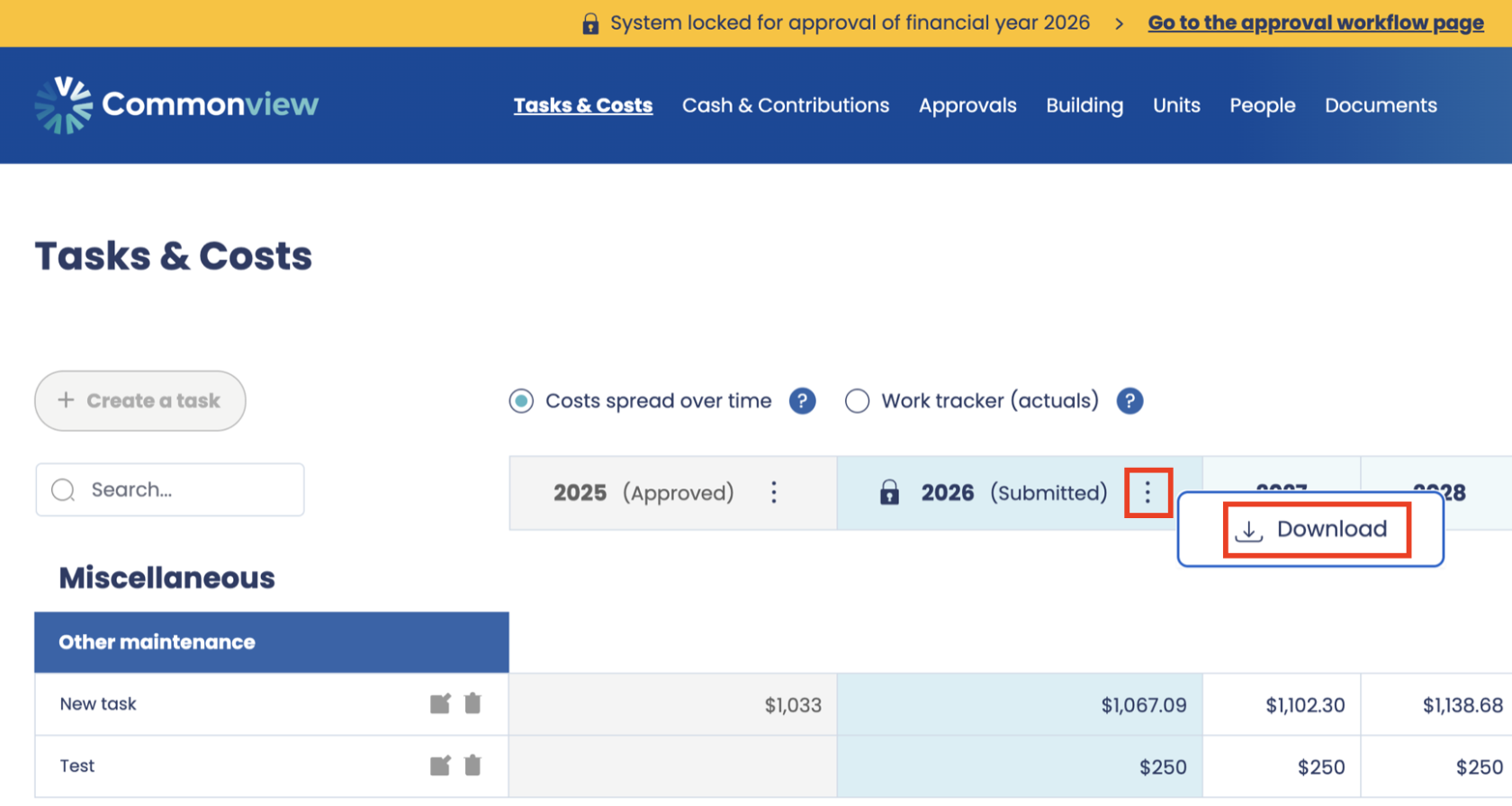Click the edit icon for New task
The height and width of the screenshot is (806, 1512).
click(439, 703)
